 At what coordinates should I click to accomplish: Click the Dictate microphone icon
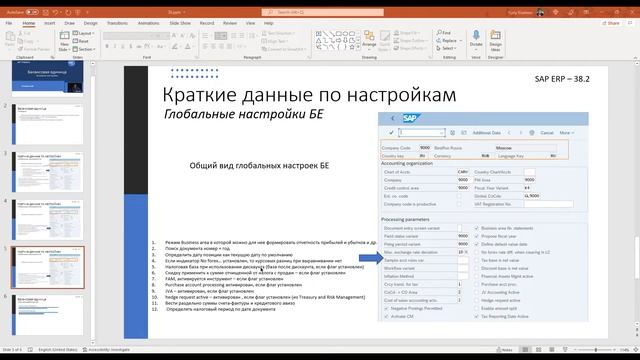pos(476,36)
